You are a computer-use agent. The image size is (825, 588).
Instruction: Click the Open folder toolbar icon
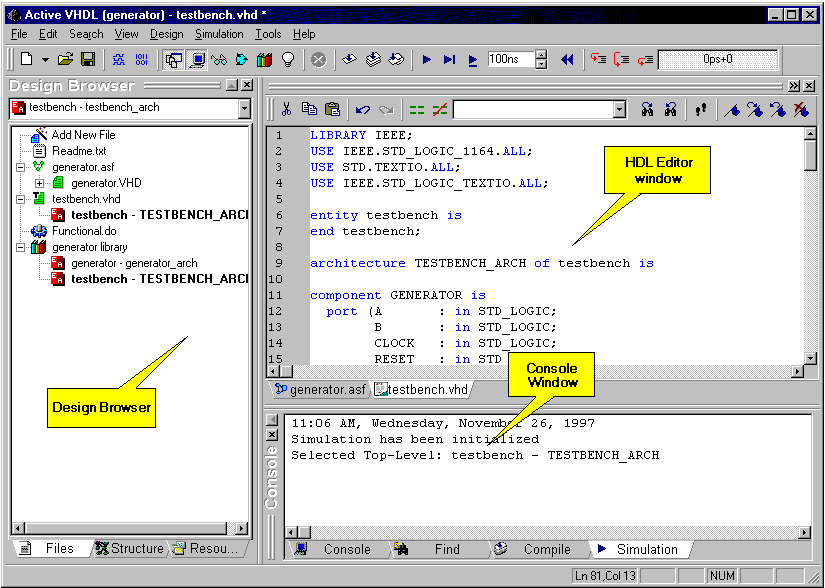click(66, 60)
